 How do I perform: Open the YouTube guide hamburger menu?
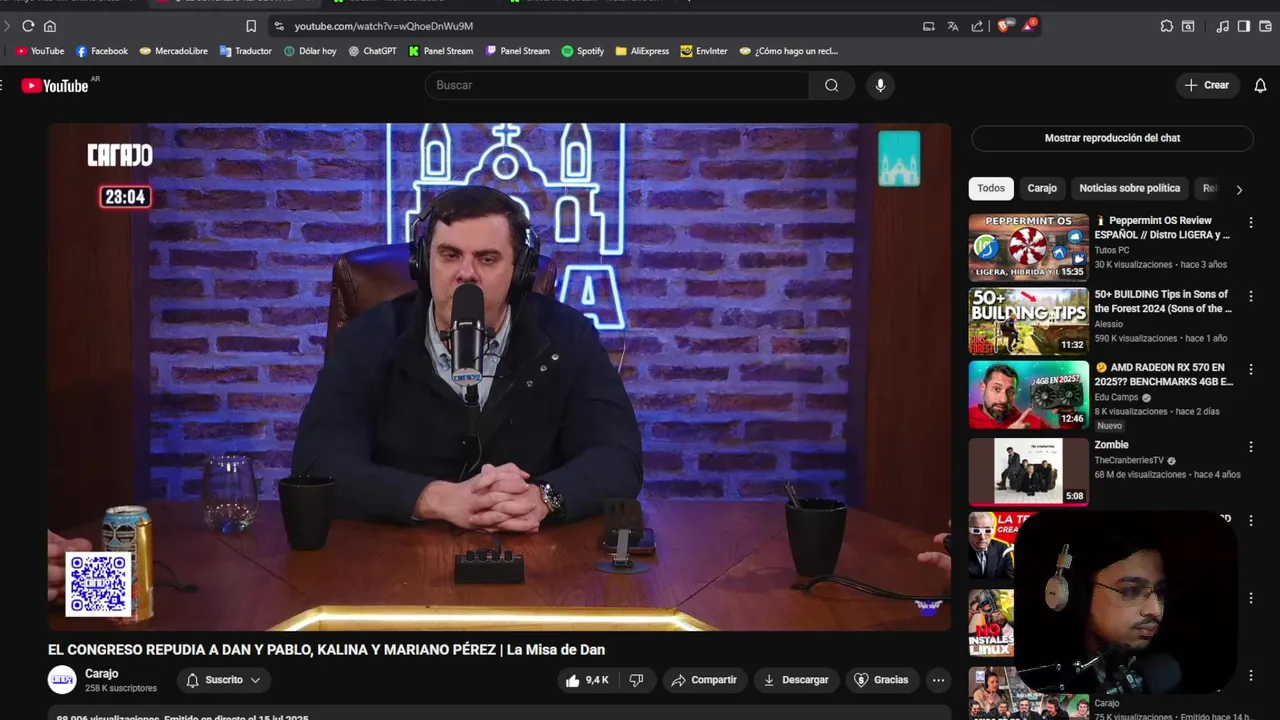[x=3, y=86]
